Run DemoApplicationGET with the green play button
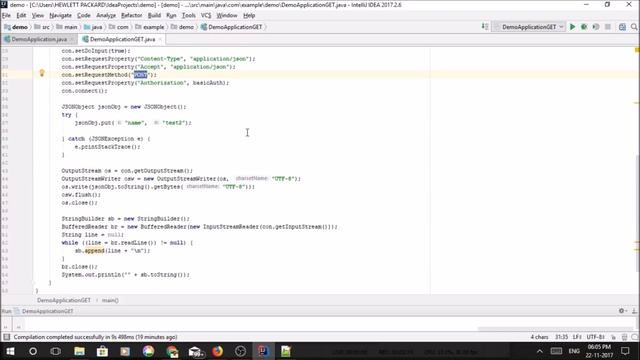This screenshot has height=360, width=640. (x=572, y=27)
